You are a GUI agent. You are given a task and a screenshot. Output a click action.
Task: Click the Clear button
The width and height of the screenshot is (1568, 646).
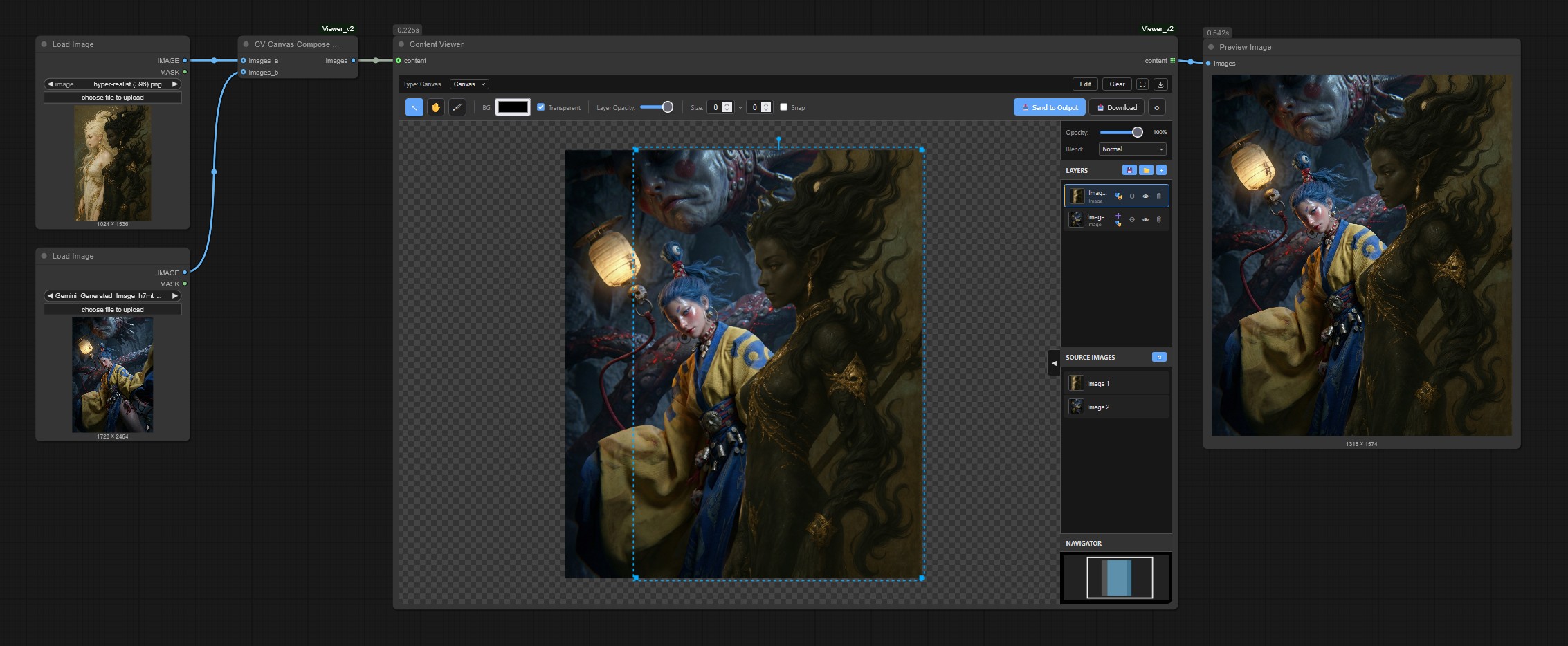coord(1117,84)
